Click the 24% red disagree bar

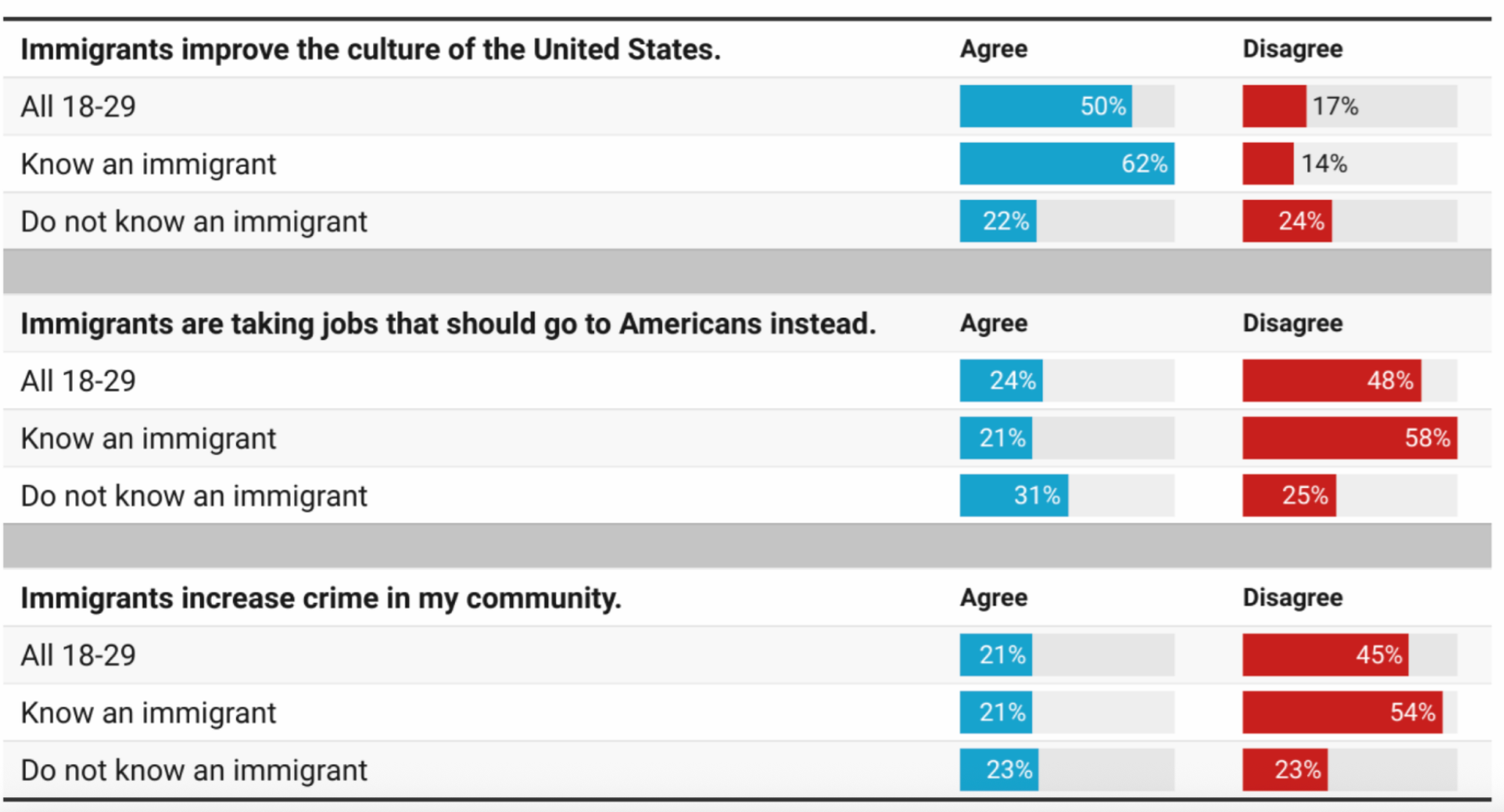click(1287, 221)
